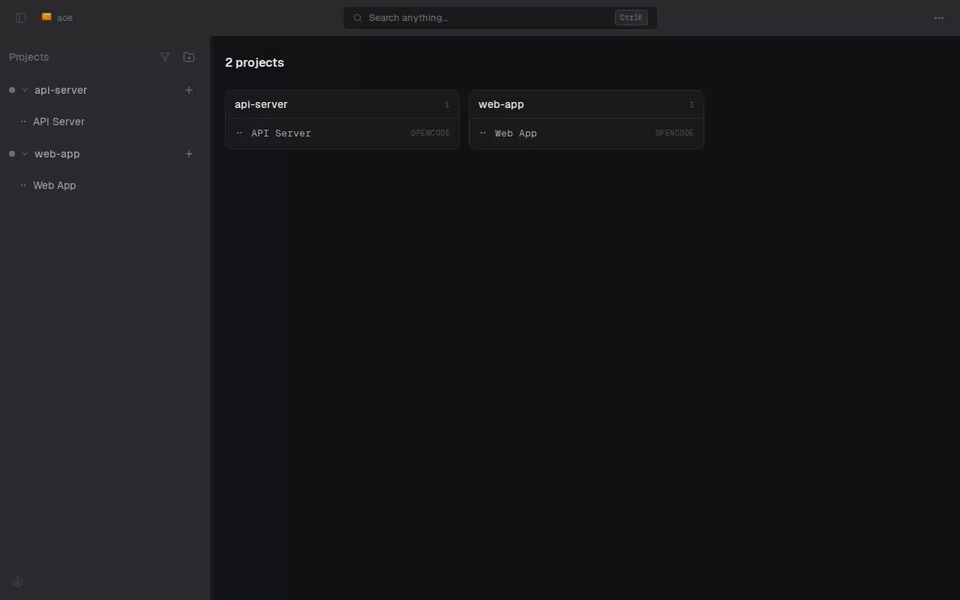Click the session icon on the Web App card row
This screenshot has height=600, width=960.
pyautogui.click(x=482, y=132)
